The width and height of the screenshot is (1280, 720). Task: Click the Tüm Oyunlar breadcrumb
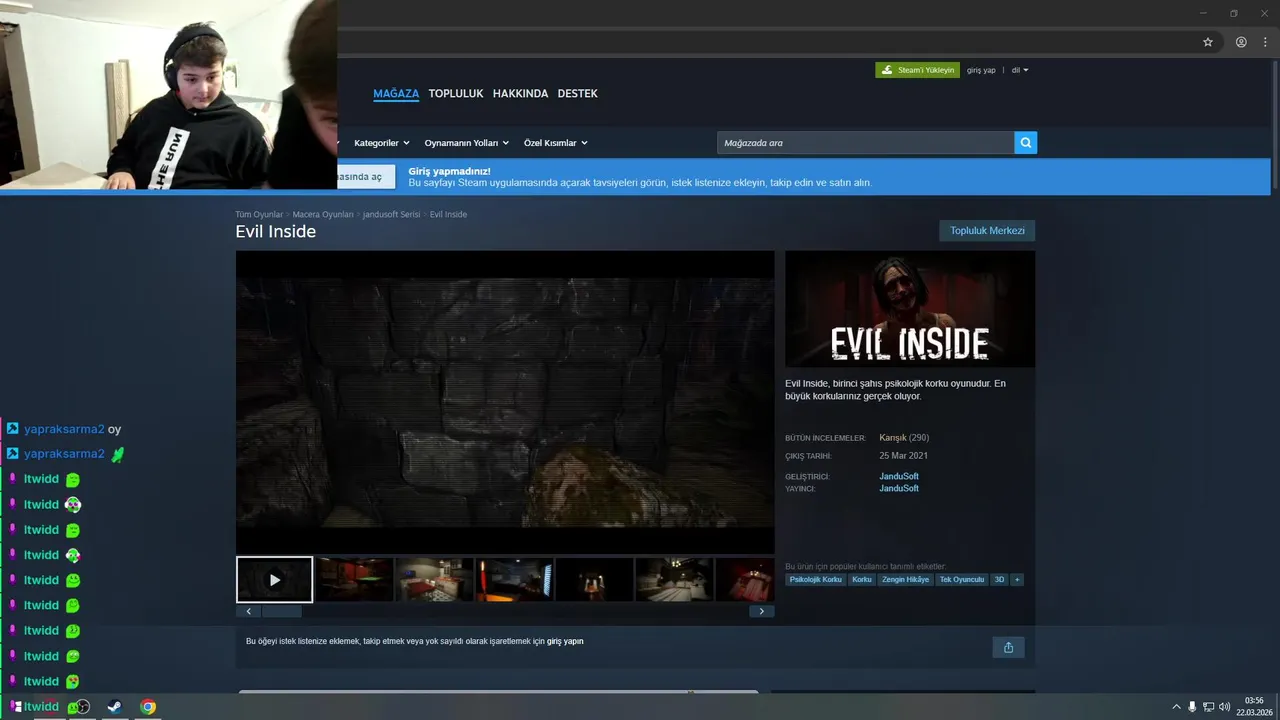(259, 214)
